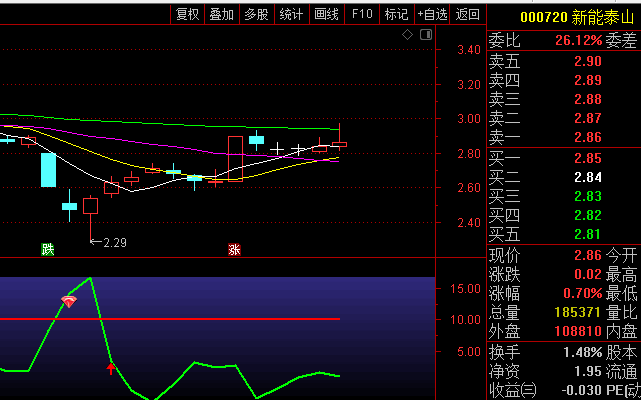This screenshot has width=641, height=400.
Task: Select the 外盘 value 108810
Action: (578, 331)
